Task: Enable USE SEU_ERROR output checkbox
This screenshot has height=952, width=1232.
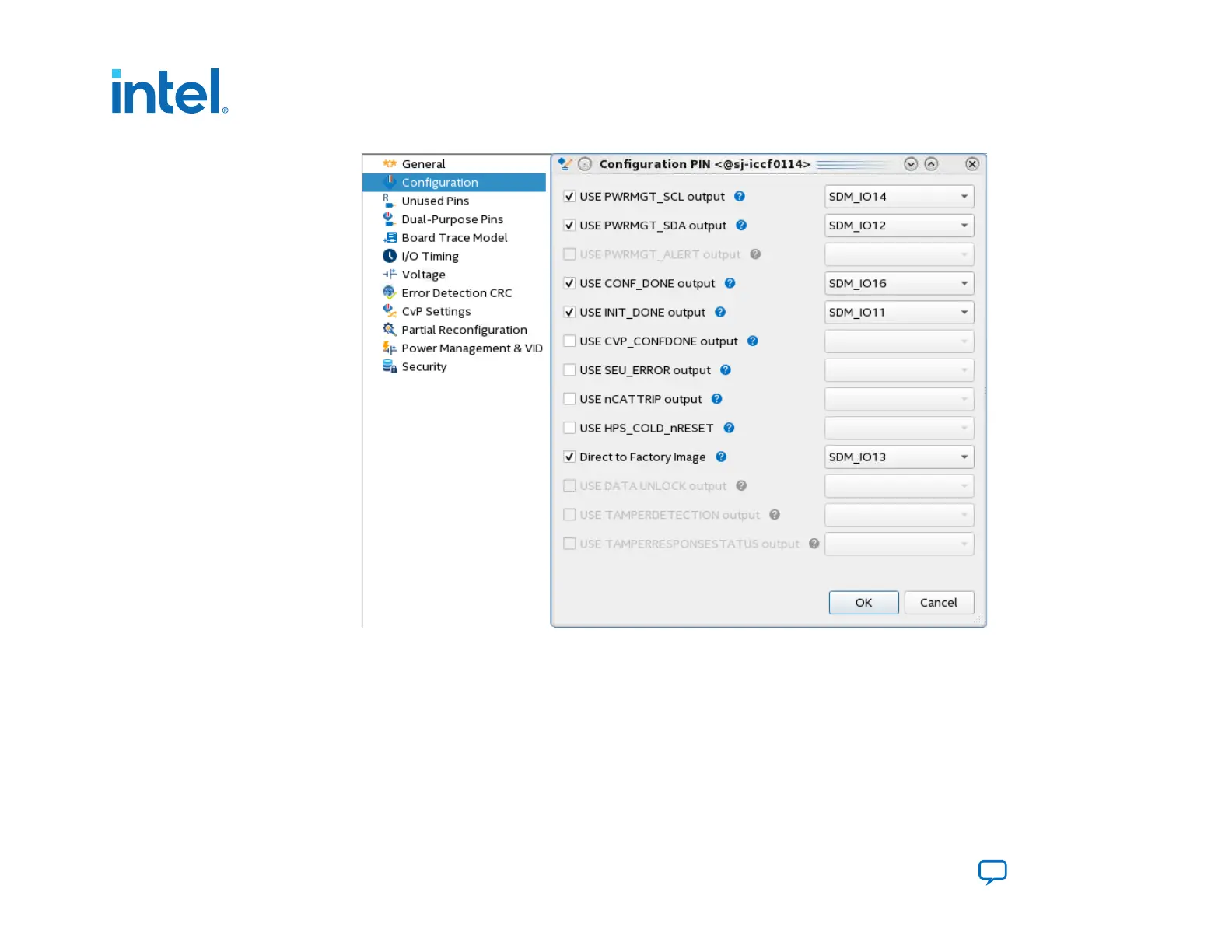Action: (569, 370)
